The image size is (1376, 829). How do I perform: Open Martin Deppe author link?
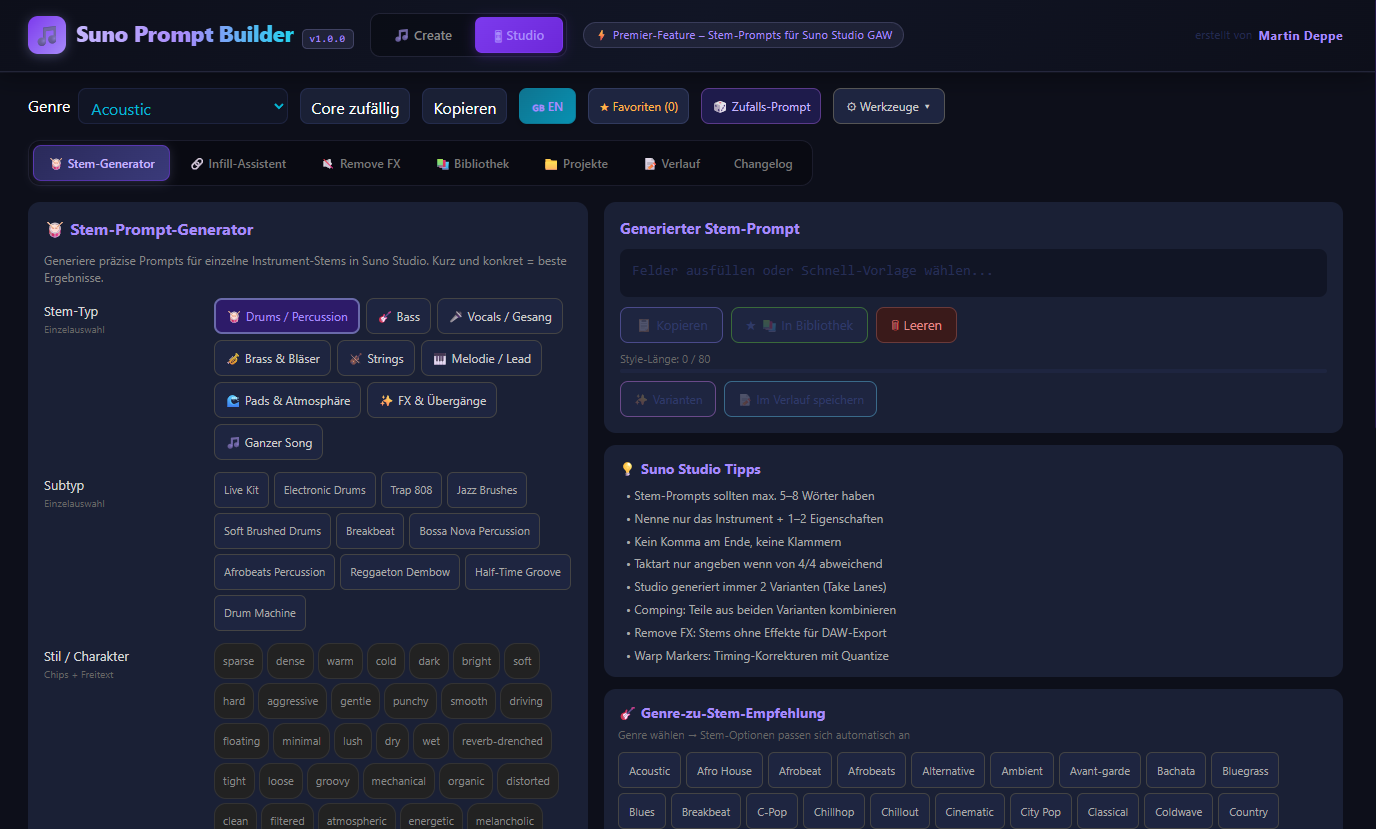(1300, 35)
